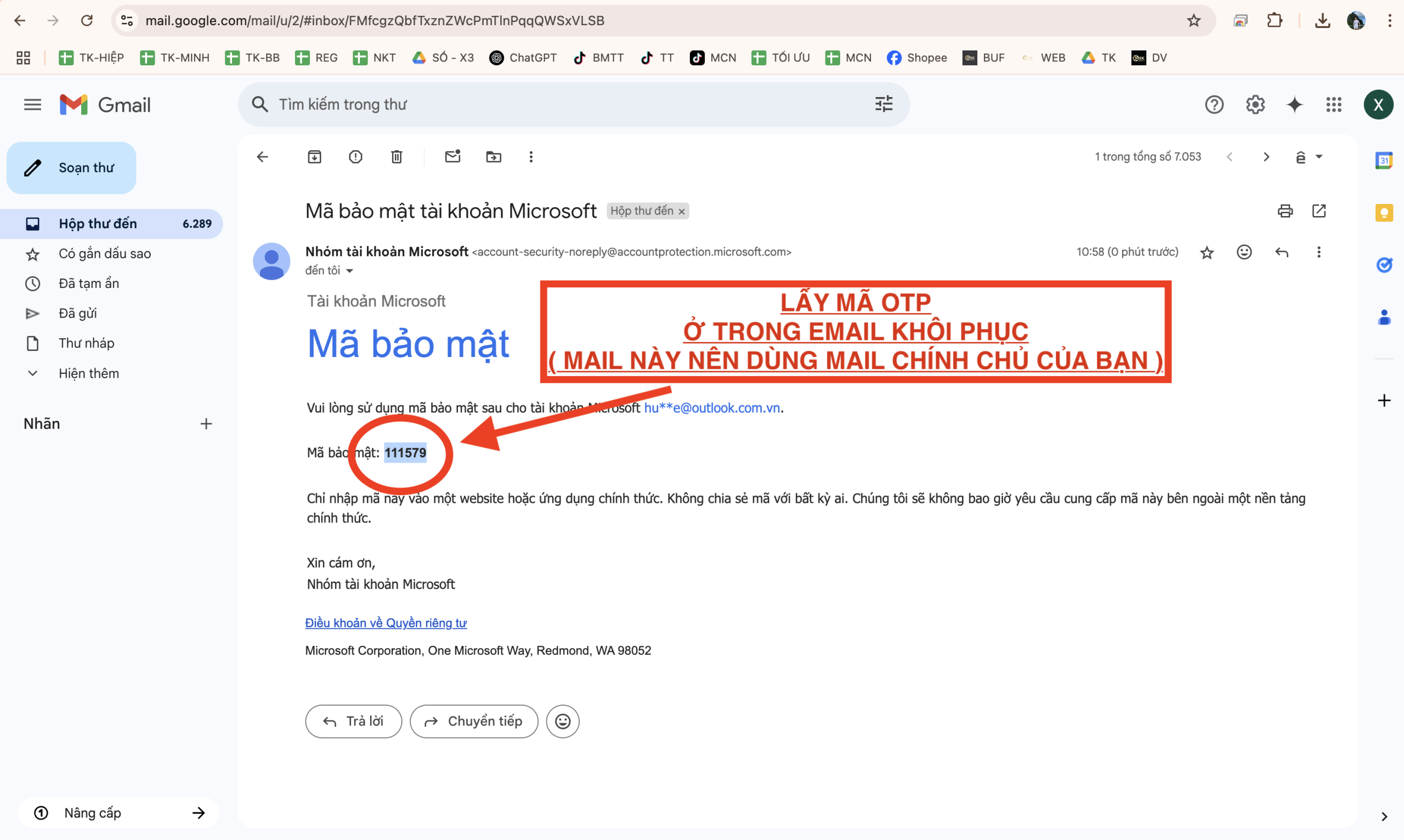Go to the newer message arrow
This screenshot has height=840, width=1404.
(1230, 157)
